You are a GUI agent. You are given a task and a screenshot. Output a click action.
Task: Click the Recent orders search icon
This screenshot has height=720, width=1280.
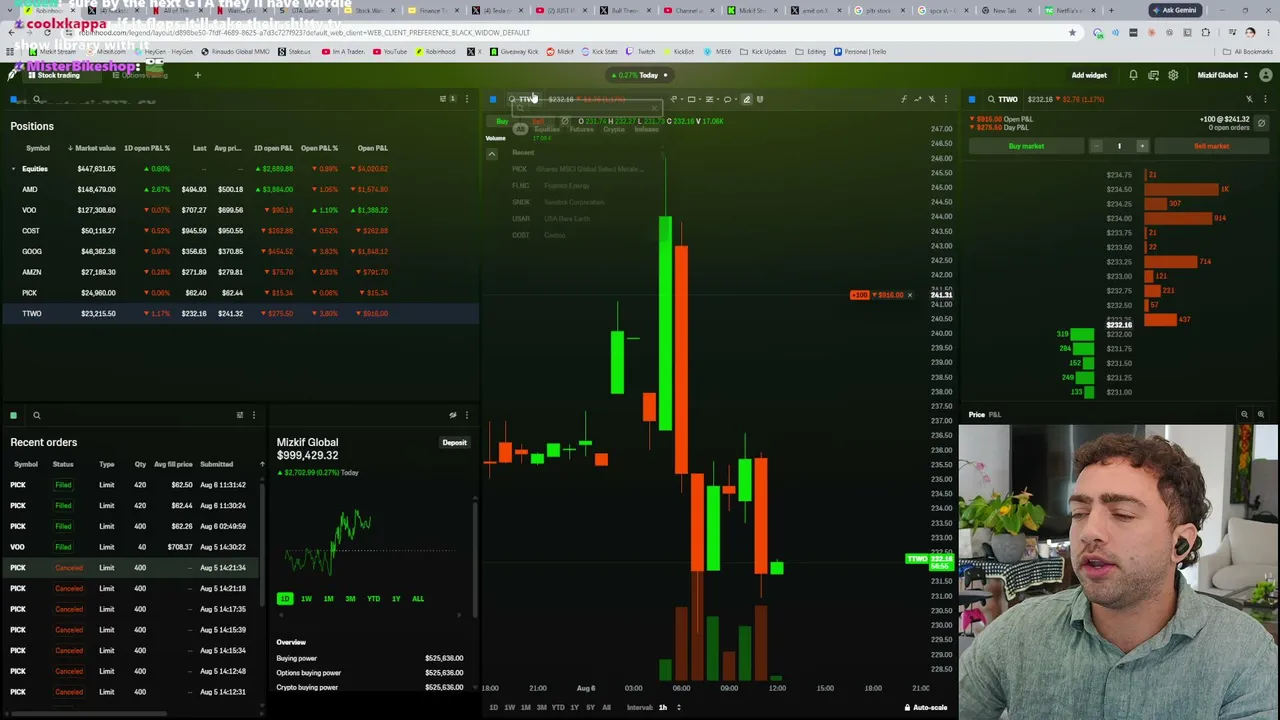[36, 415]
